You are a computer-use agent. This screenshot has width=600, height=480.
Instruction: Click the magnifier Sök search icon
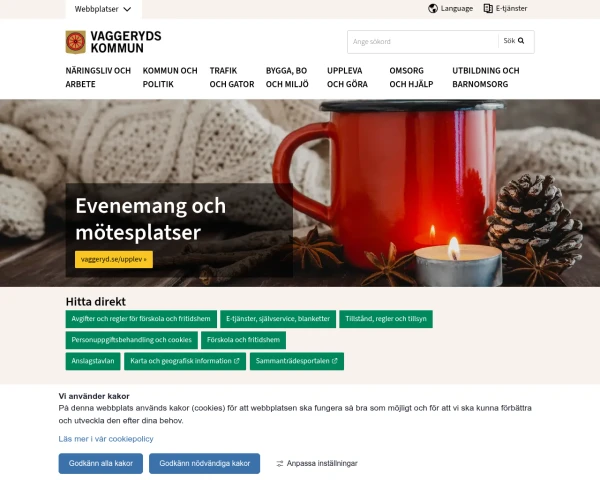(521, 41)
